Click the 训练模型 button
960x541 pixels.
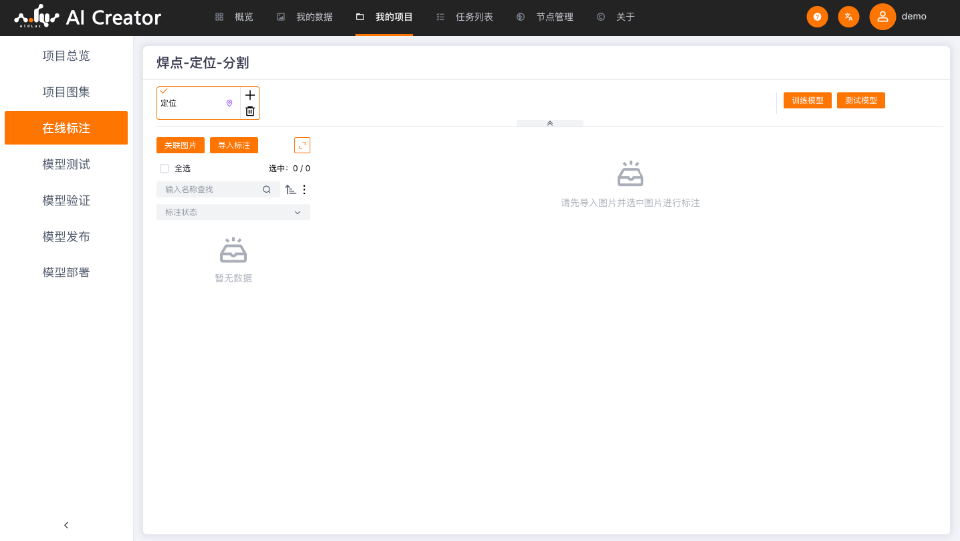coord(807,100)
